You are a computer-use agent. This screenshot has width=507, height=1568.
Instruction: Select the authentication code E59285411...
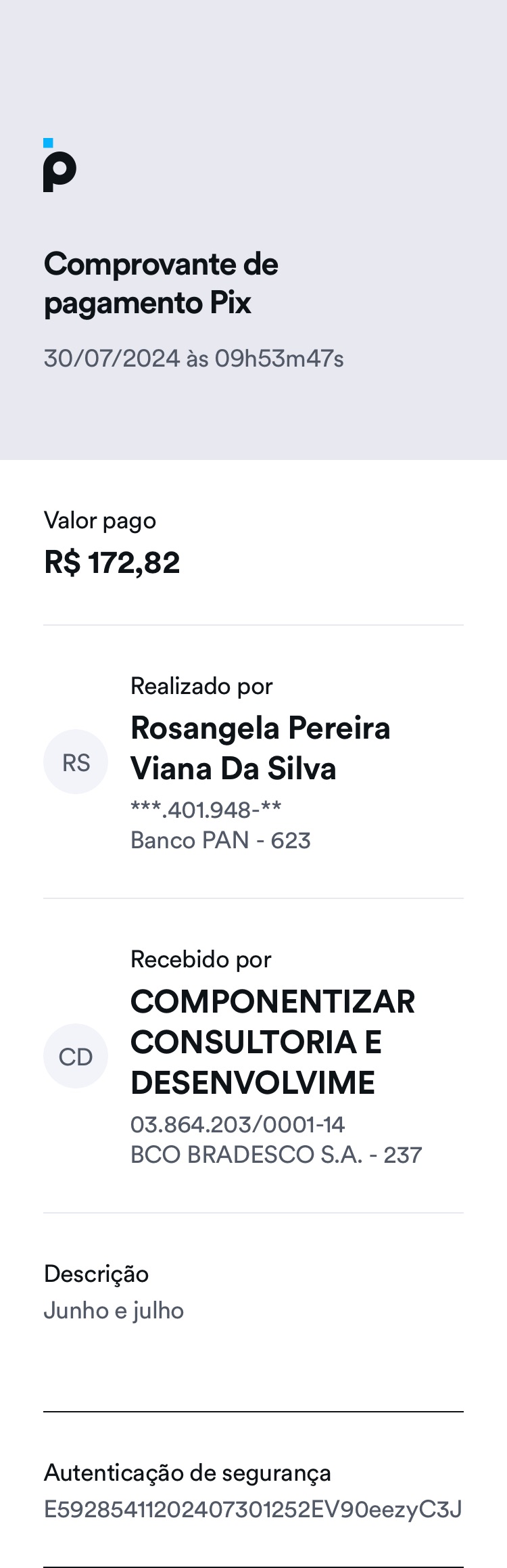tap(253, 1509)
